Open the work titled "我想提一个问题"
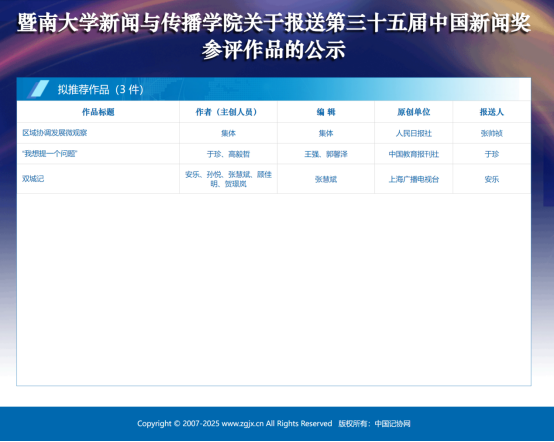 pyautogui.click(x=49, y=154)
